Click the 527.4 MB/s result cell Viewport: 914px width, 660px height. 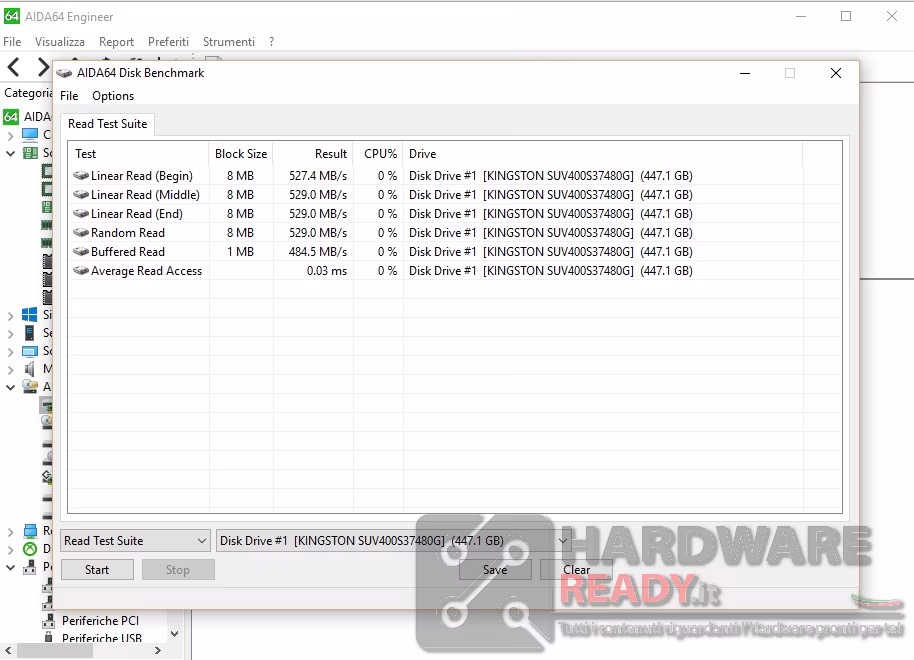pos(318,175)
